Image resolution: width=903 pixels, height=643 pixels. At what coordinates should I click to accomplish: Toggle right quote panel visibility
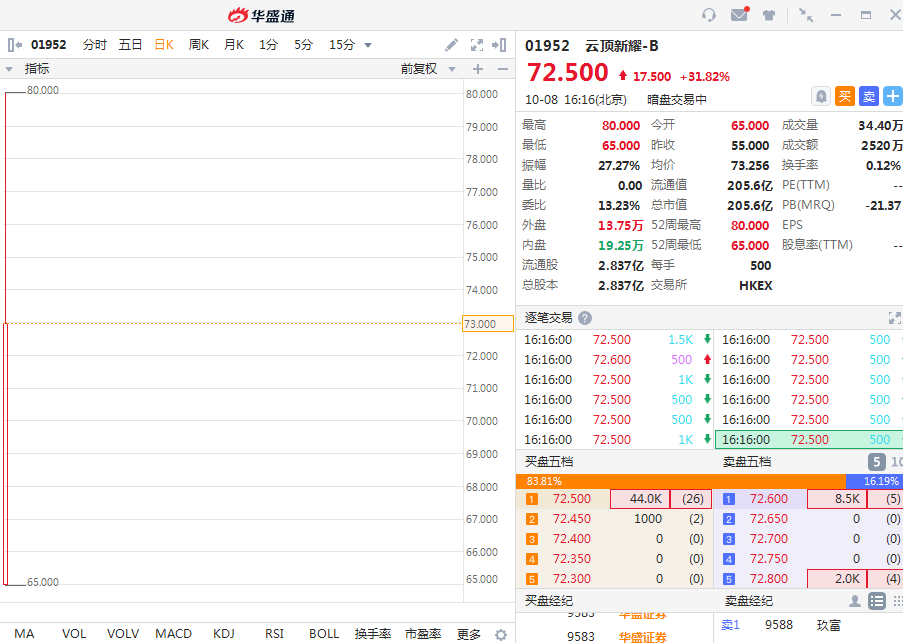point(501,45)
